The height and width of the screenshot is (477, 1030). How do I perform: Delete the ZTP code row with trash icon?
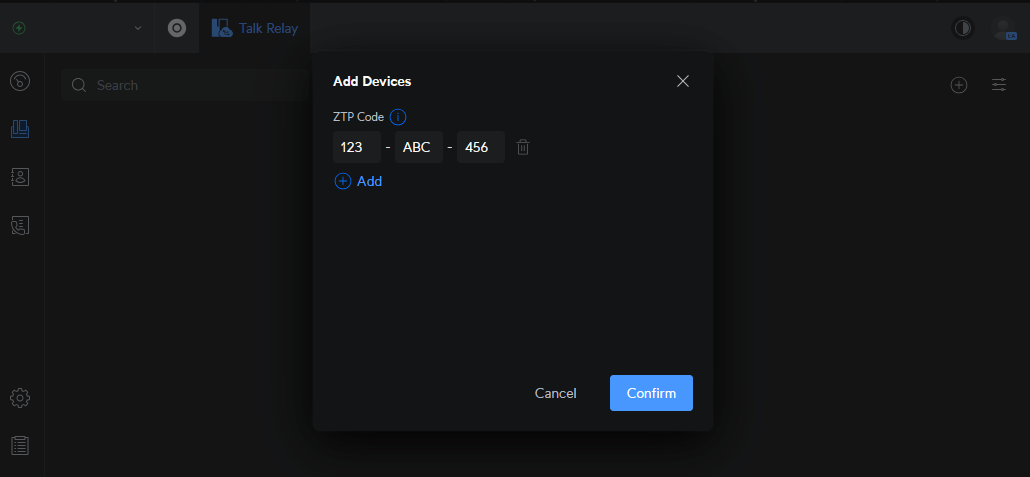[x=523, y=147]
